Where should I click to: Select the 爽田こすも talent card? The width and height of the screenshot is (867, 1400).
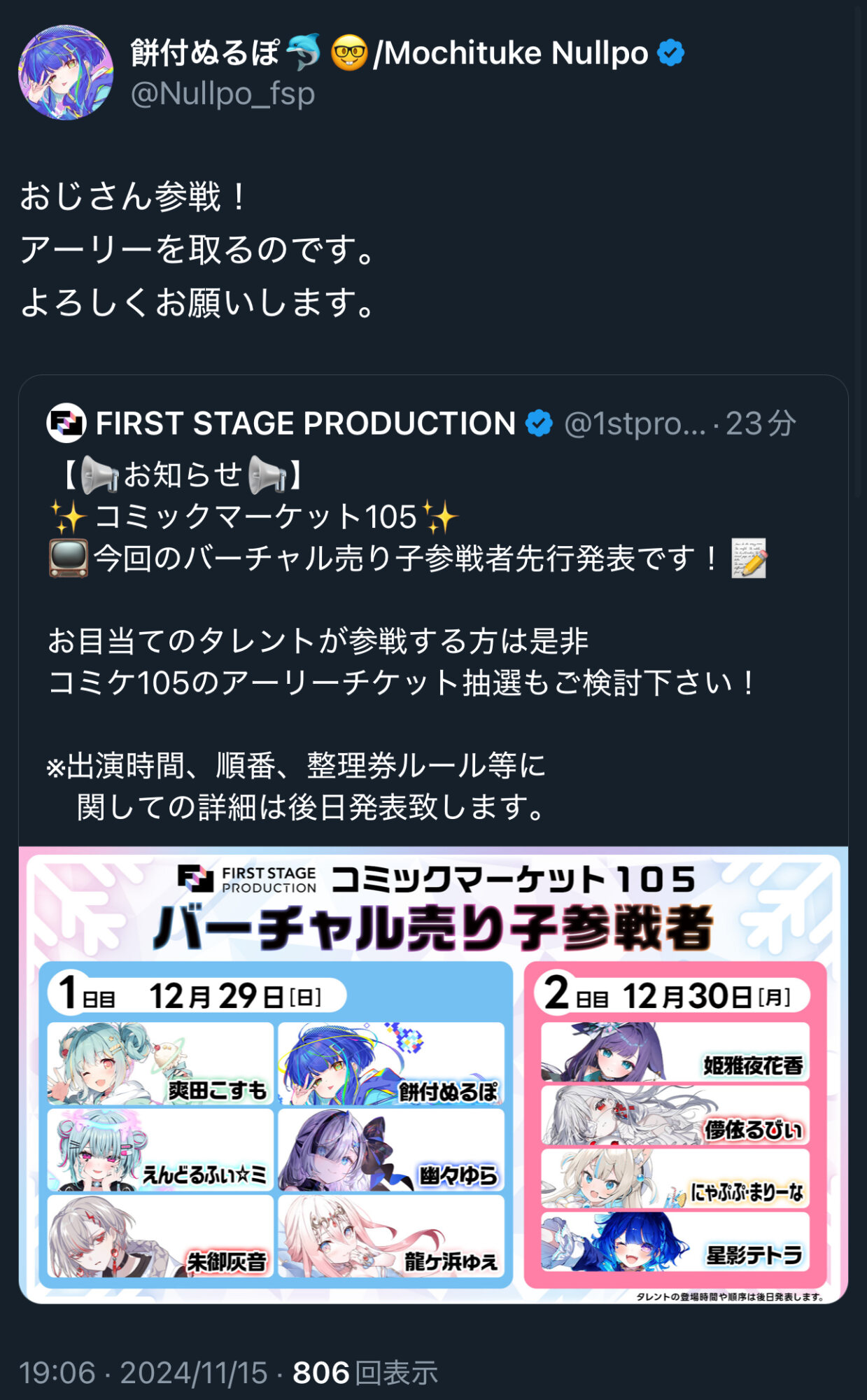pyautogui.click(x=160, y=1064)
